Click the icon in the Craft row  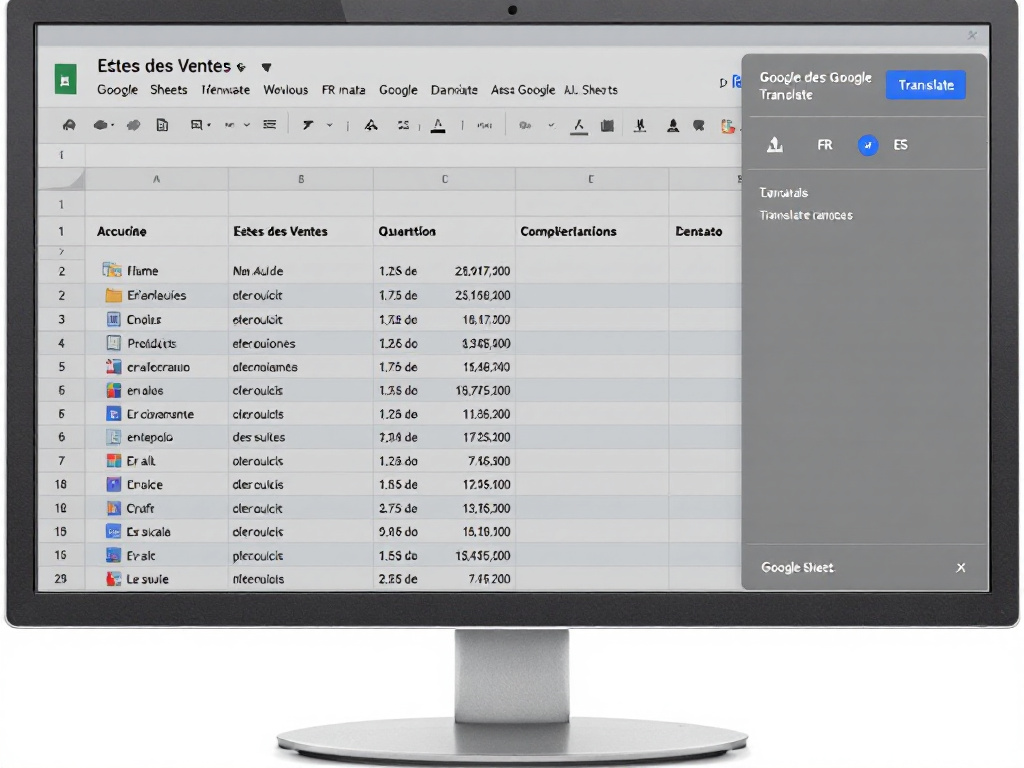[114, 507]
